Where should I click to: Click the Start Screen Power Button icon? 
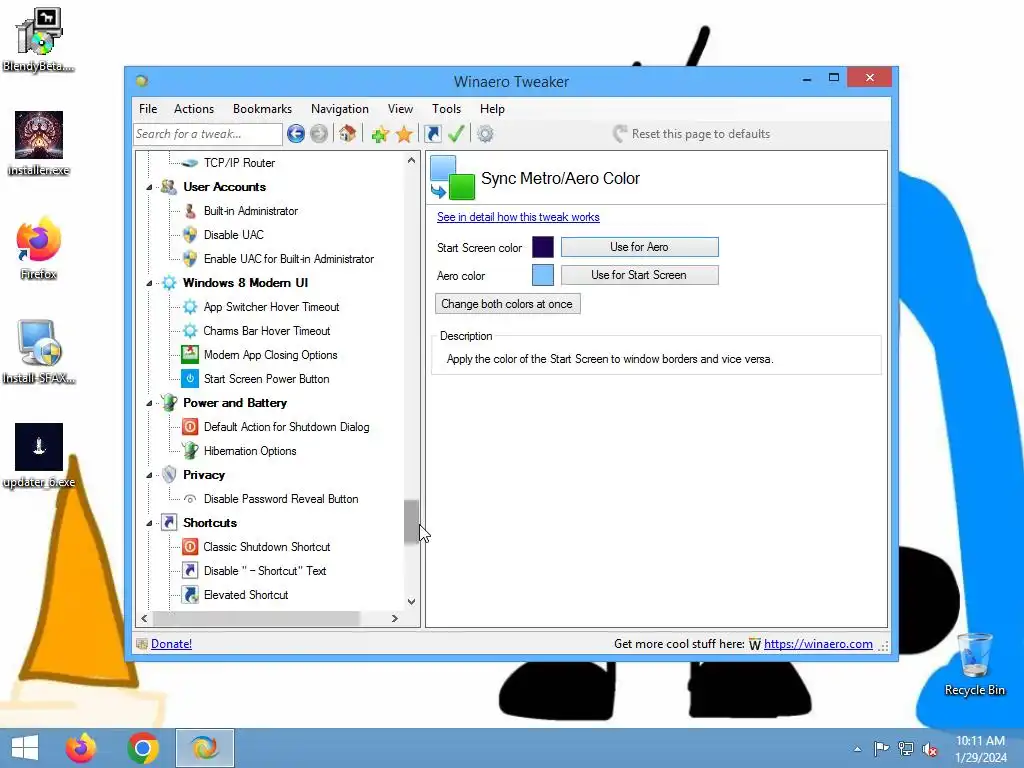point(190,379)
